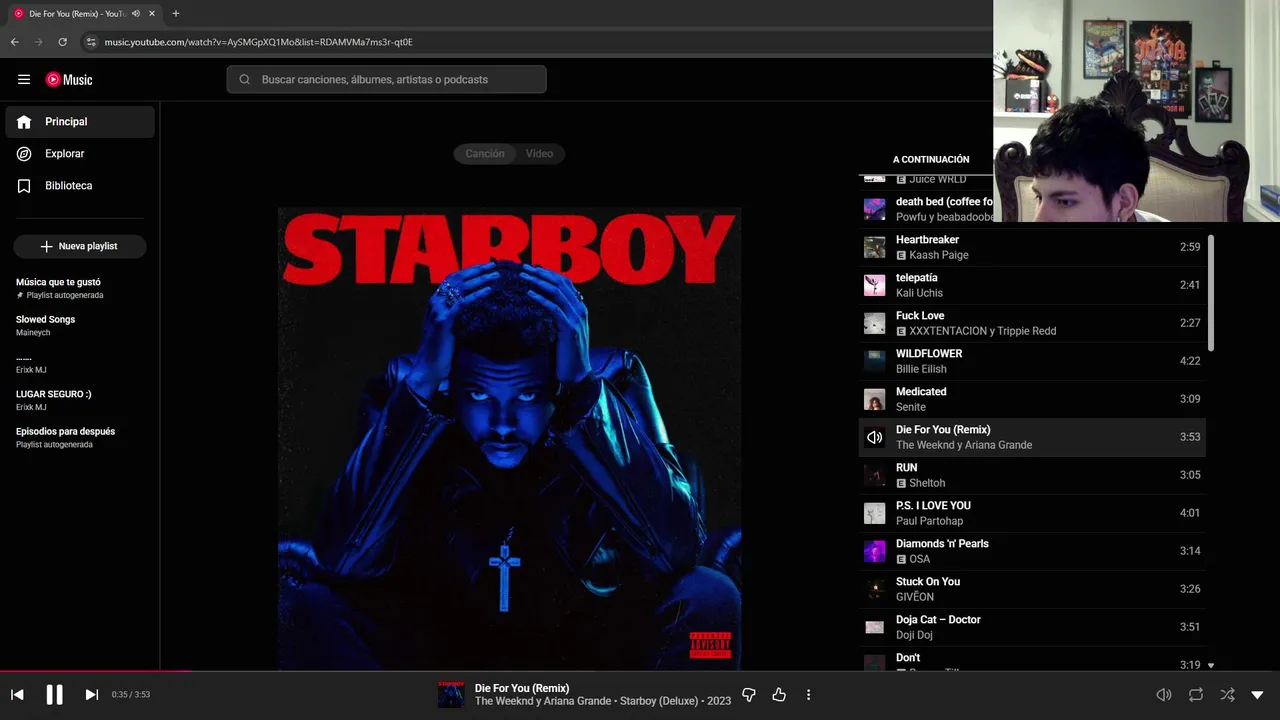Play Diamonds 'n' Pearls by OSA
The height and width of the screenshot is (720, 1280).
tap(1032, 551)
